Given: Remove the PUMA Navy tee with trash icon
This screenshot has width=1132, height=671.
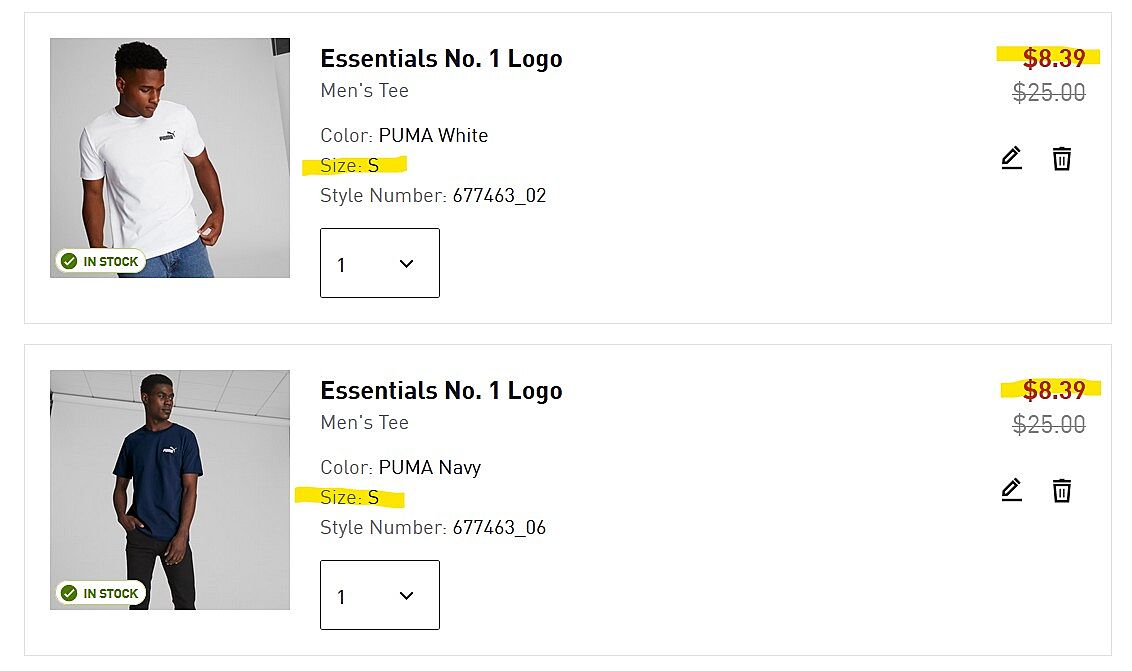Looking at the screenshot, I should [x=1062, y=490].
